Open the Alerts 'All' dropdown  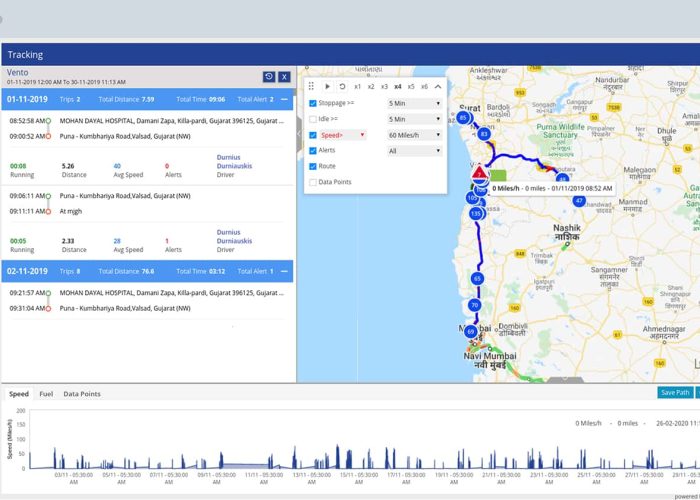[x=414, y=151]
